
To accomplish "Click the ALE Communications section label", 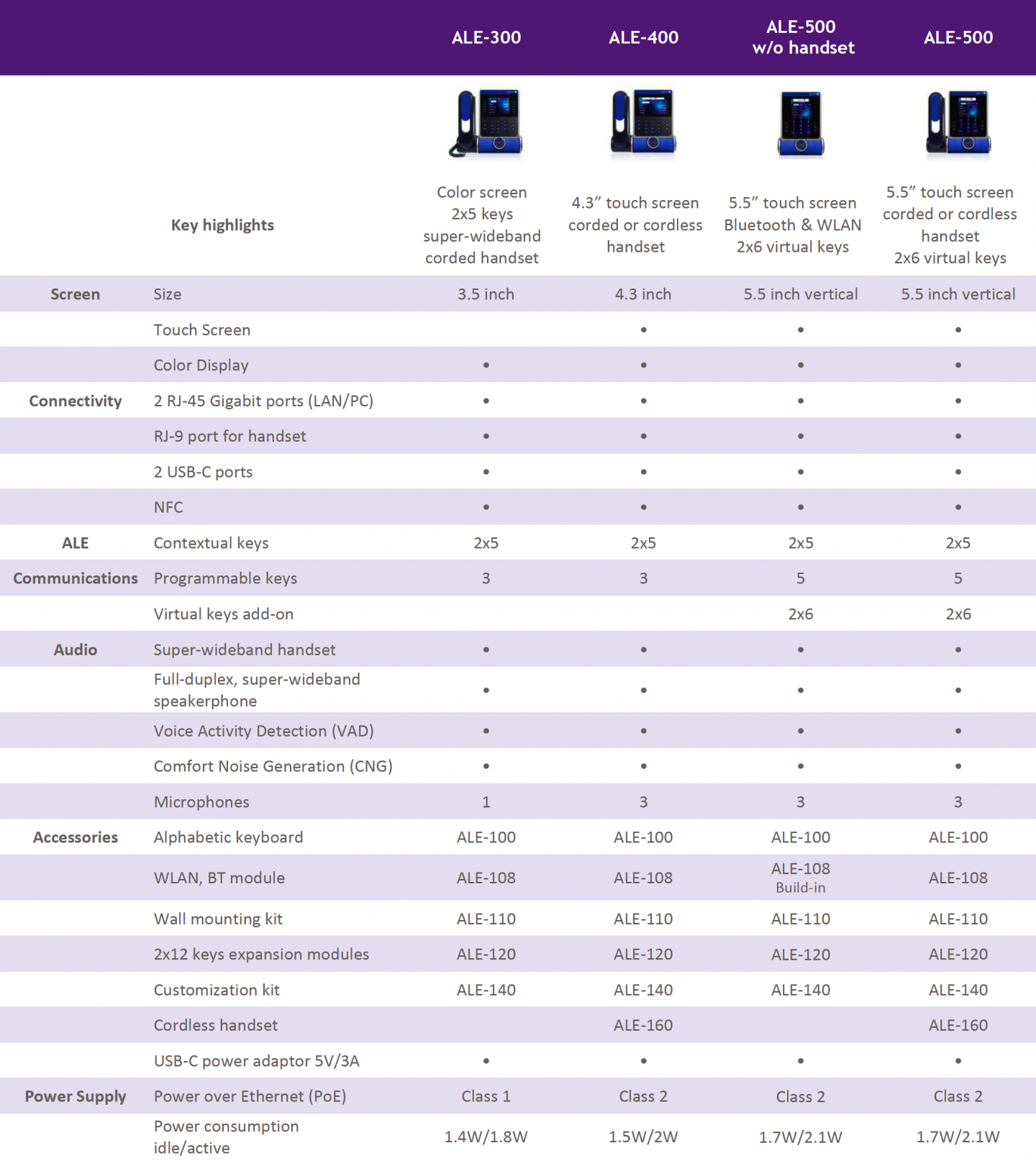I will coord(76,561).
